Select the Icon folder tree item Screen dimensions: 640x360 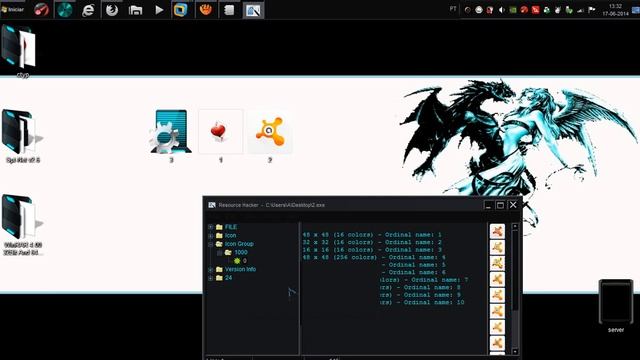click(226, 236)
